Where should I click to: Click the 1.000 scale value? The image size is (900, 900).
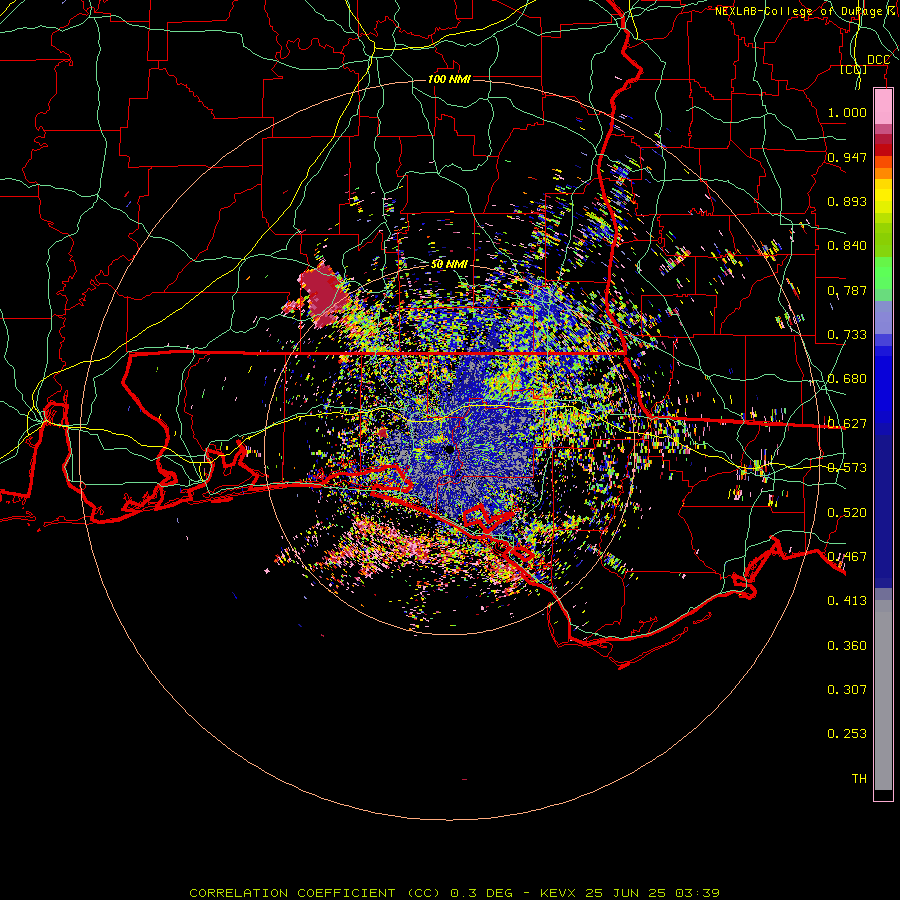[847, 112]
